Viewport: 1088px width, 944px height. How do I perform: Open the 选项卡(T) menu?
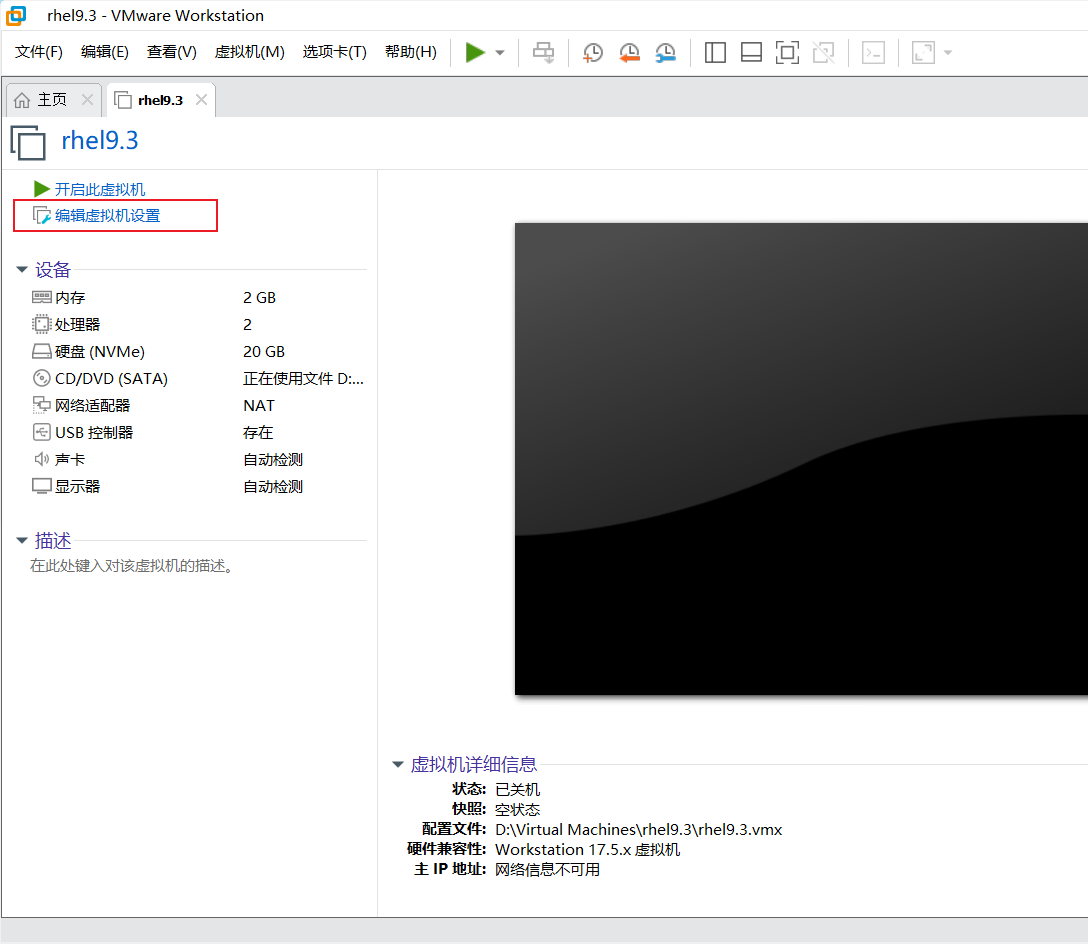pos(334,52)
